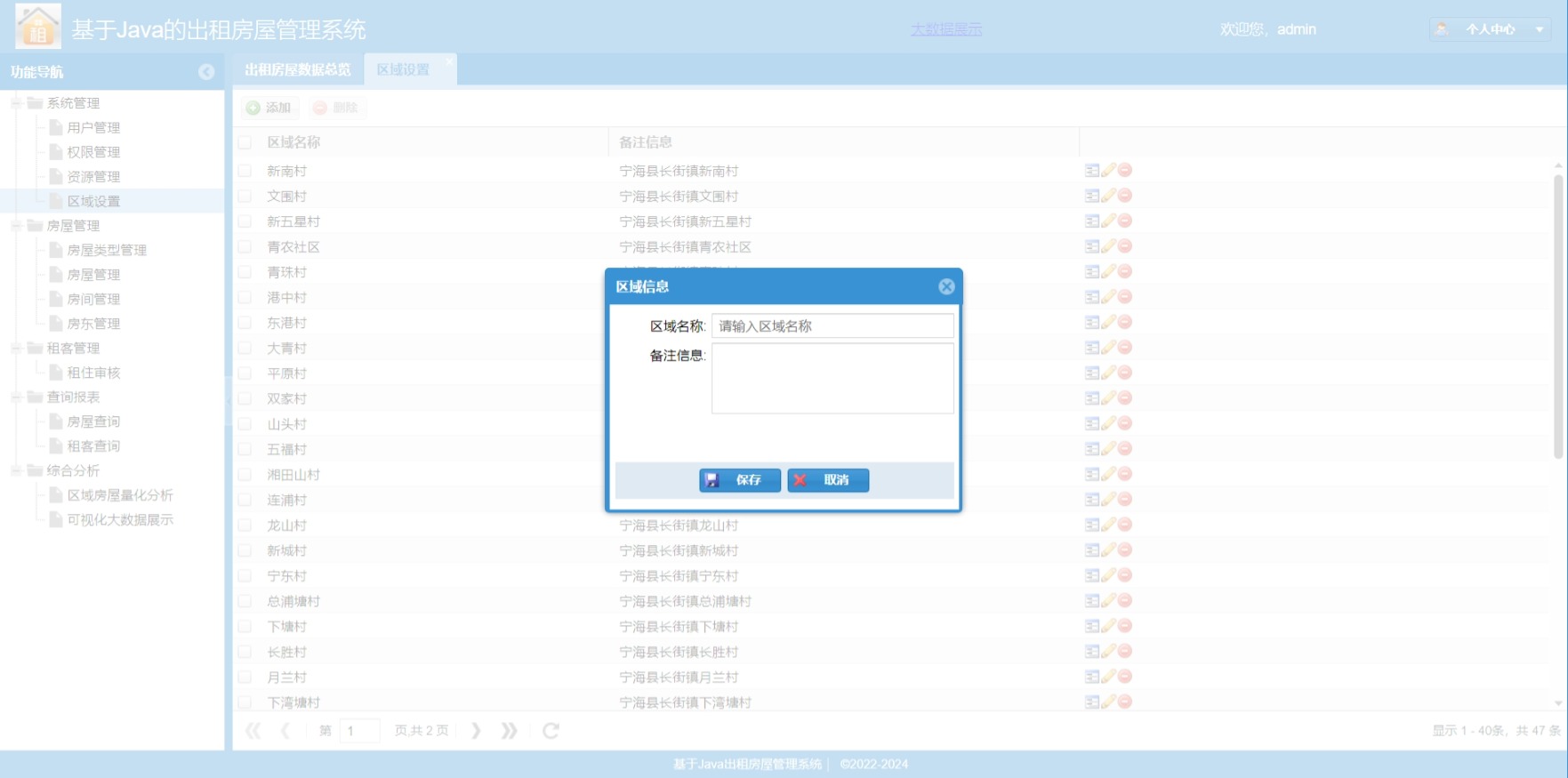Collapse the 系统管理 tree node
Screen dimensions: 1568x778
16,103
